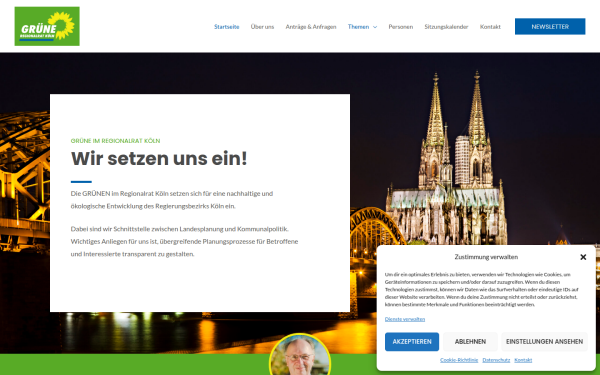Click the Grüne Regionalrat Köln logo
This screenshot has width=600, height=375.
(47, 26)
